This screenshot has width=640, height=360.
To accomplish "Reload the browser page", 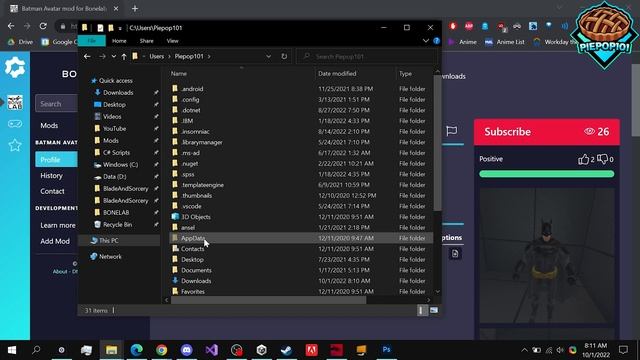I will (43, 26).
